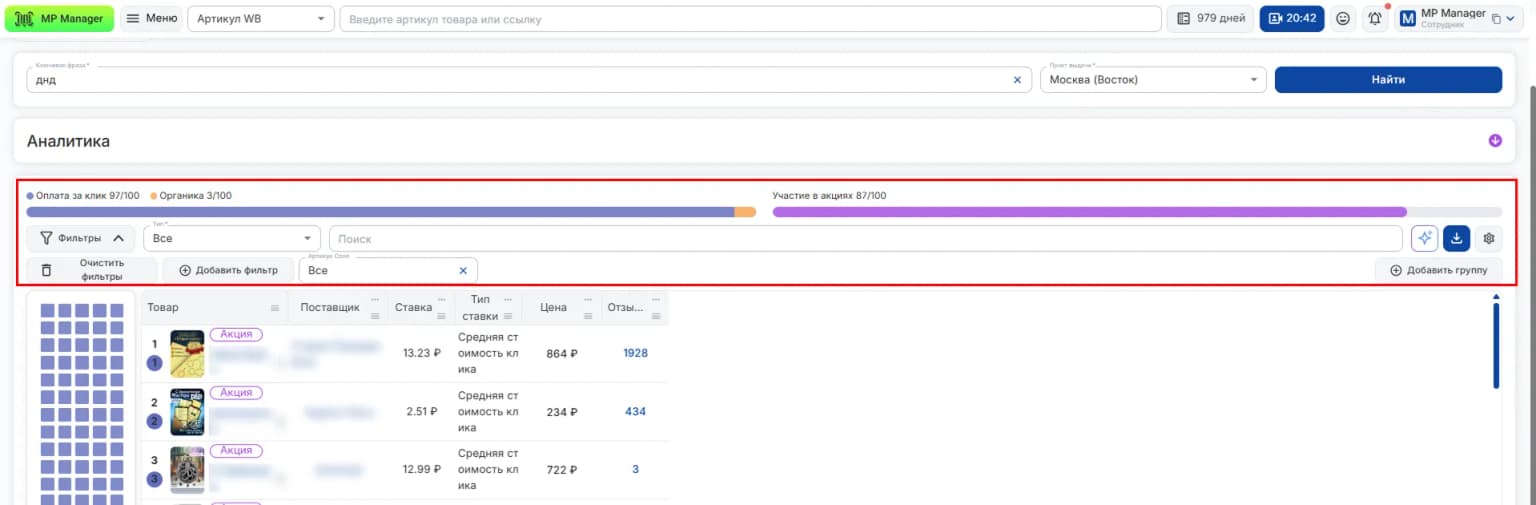
Task: Click the 864 ₽ price cell
Action: [x=562, y=353]
